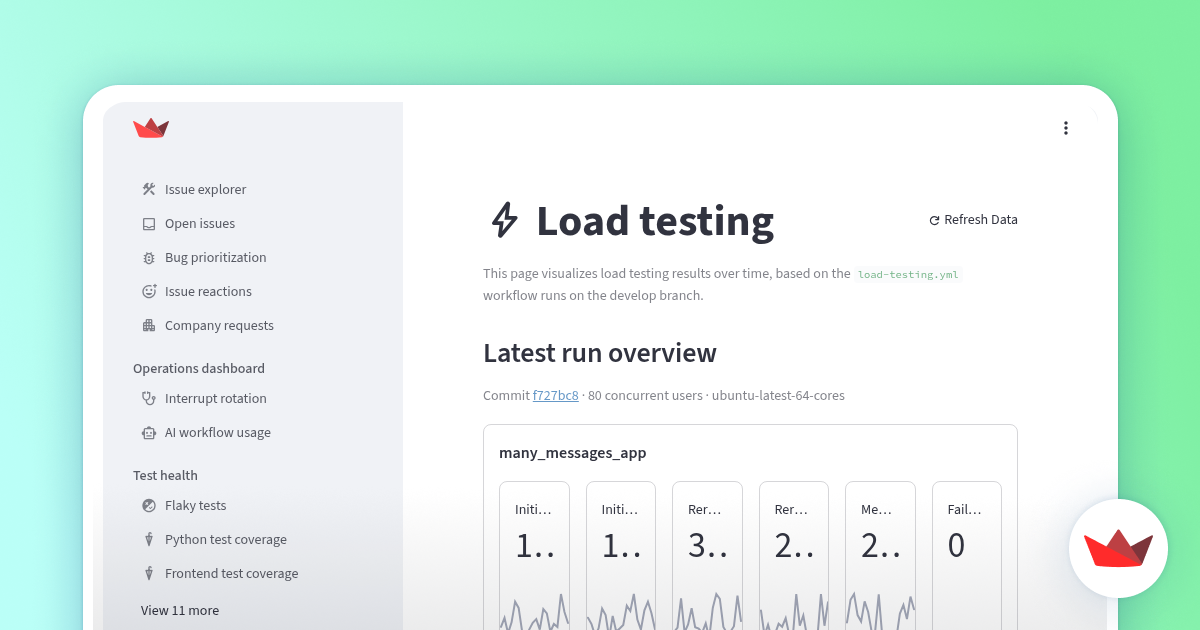Open commit f727bc8 link
The width and height of the screenshot is (1200, 630).
point(555,395)
